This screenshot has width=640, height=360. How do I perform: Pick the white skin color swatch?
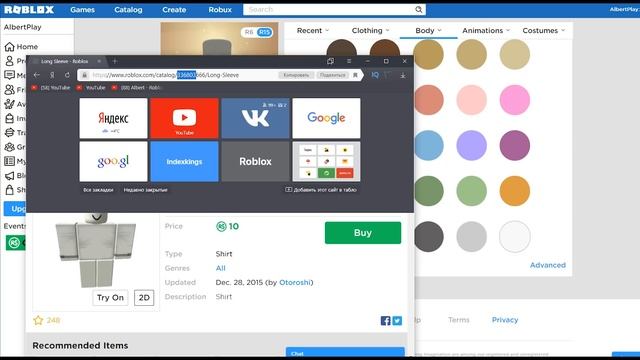point(515,236)
